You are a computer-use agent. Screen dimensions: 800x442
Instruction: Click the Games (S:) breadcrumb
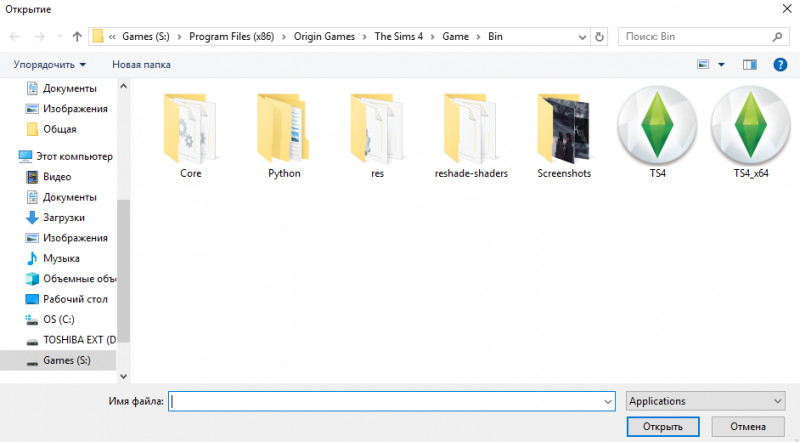pos(145,37)
